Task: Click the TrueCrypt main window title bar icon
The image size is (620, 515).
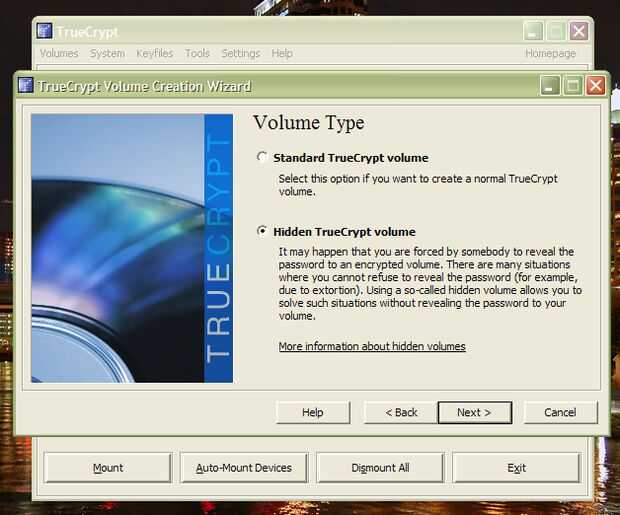Action: 44,31
